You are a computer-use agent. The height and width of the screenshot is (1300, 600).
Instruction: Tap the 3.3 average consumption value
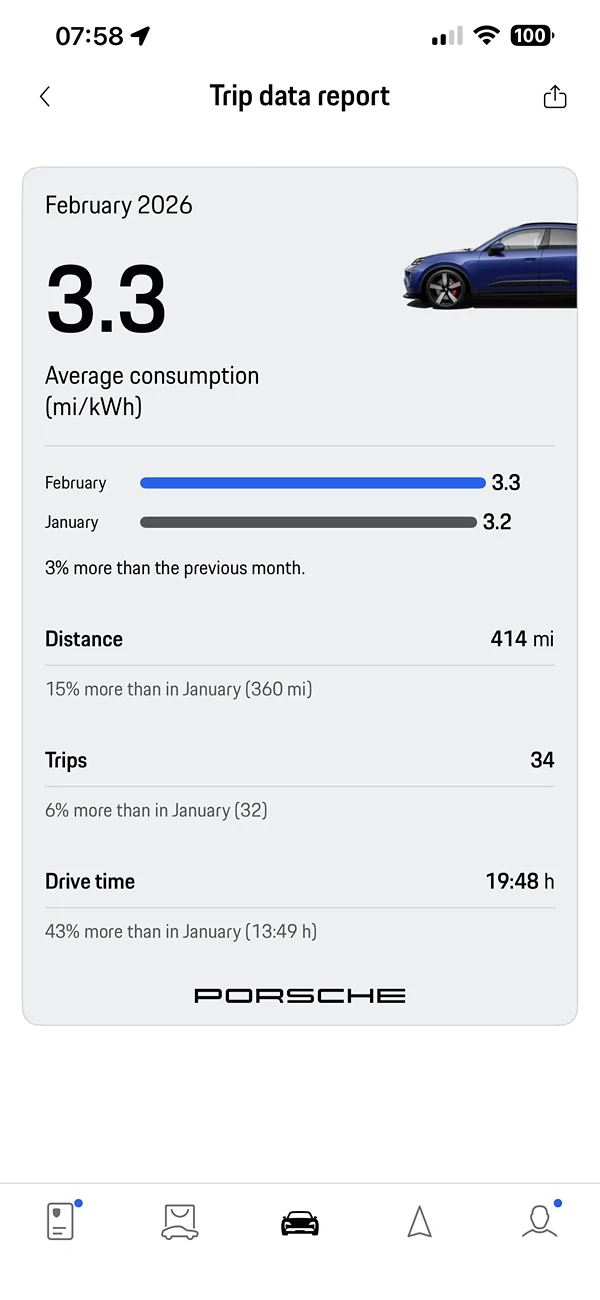coord(105,298)
